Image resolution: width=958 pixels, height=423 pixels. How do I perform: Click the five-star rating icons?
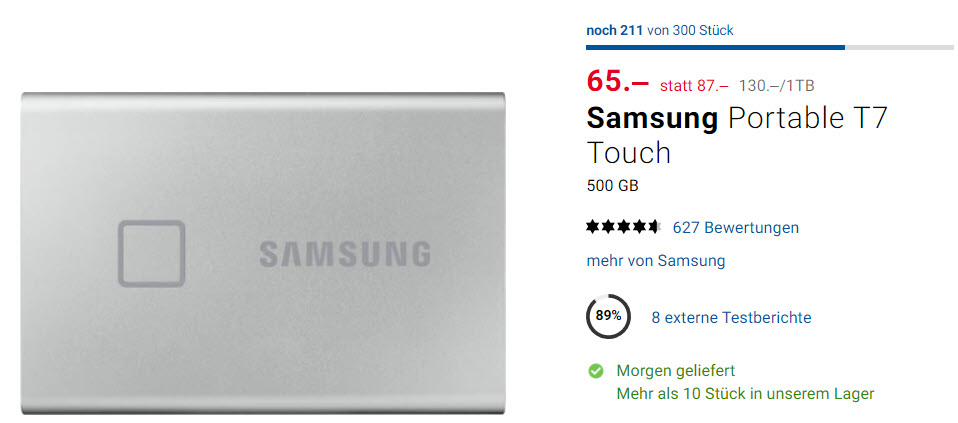(623, 227)
